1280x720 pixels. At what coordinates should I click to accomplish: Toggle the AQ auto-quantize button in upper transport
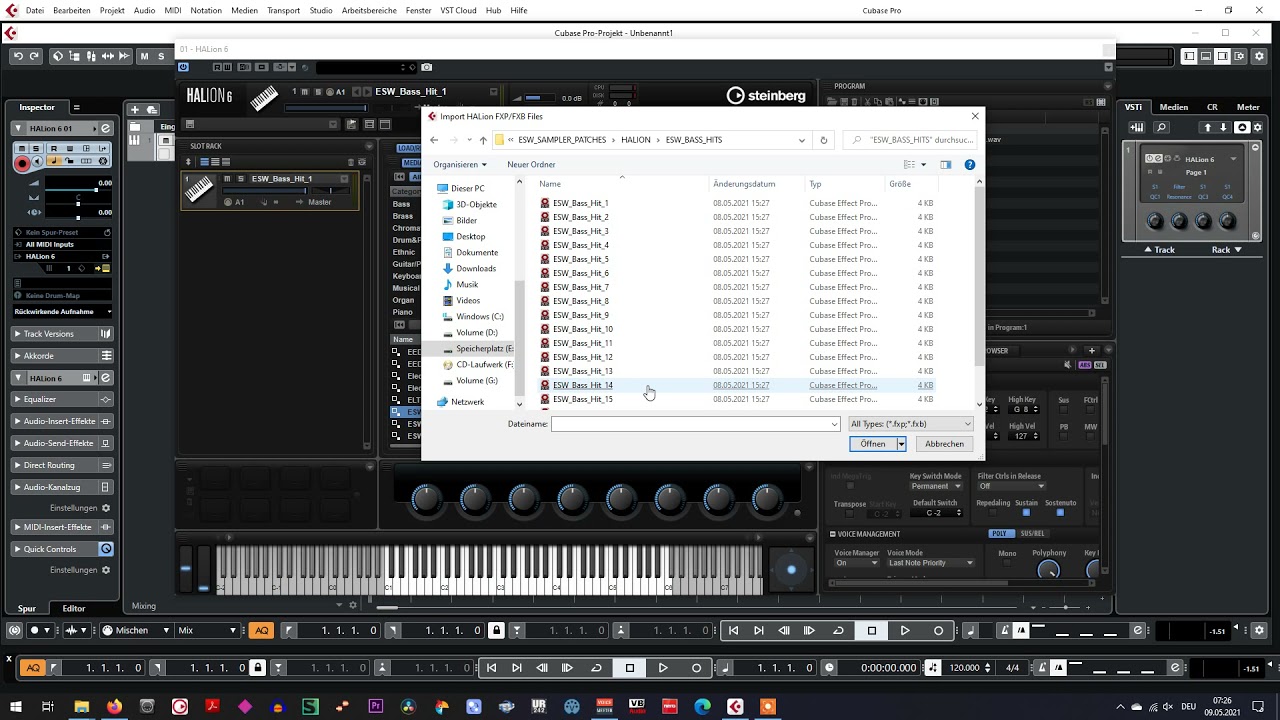(261, 630)
